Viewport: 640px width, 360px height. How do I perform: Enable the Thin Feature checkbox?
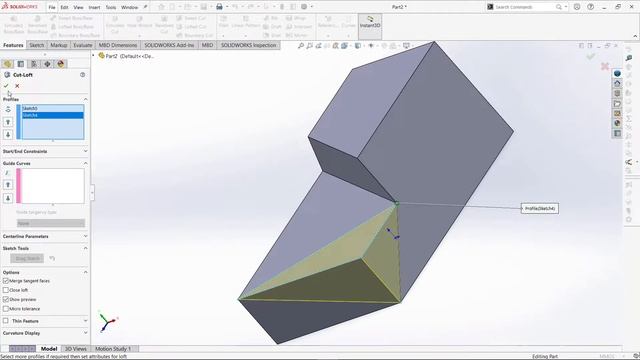(x=6, y=321)
